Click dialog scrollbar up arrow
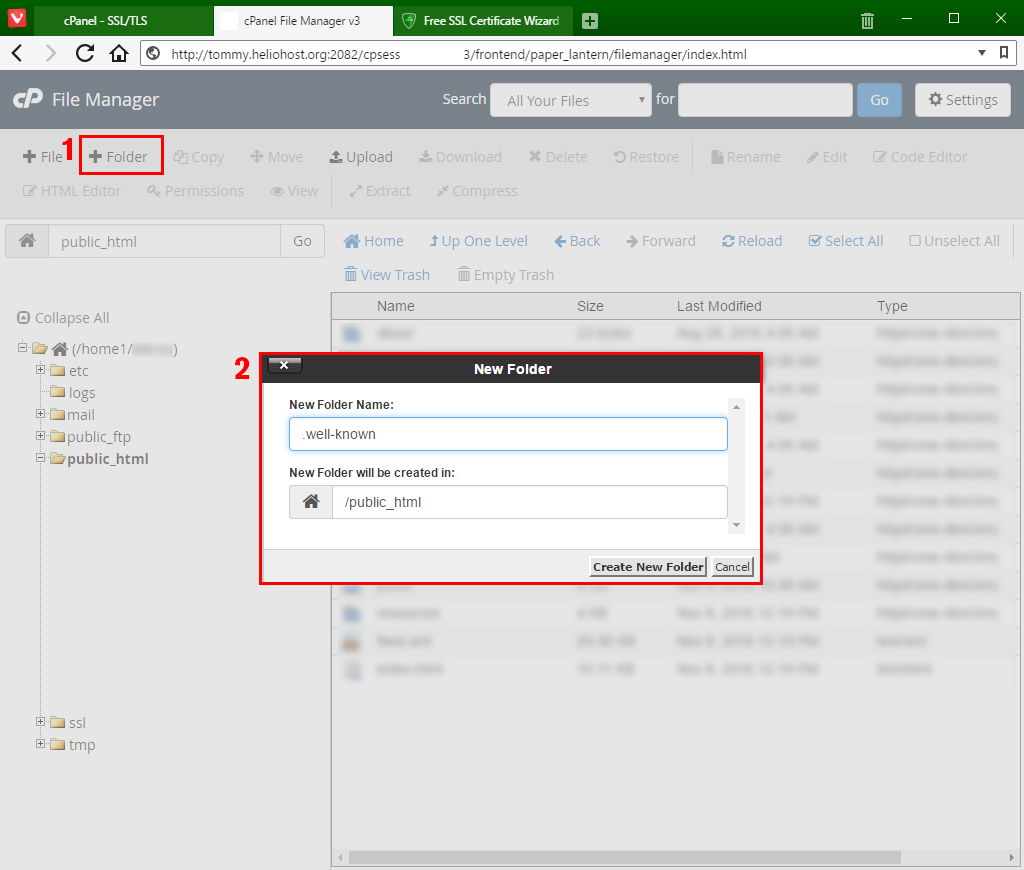This screenshot has height=870, width=1024. [x=736, y=407]
